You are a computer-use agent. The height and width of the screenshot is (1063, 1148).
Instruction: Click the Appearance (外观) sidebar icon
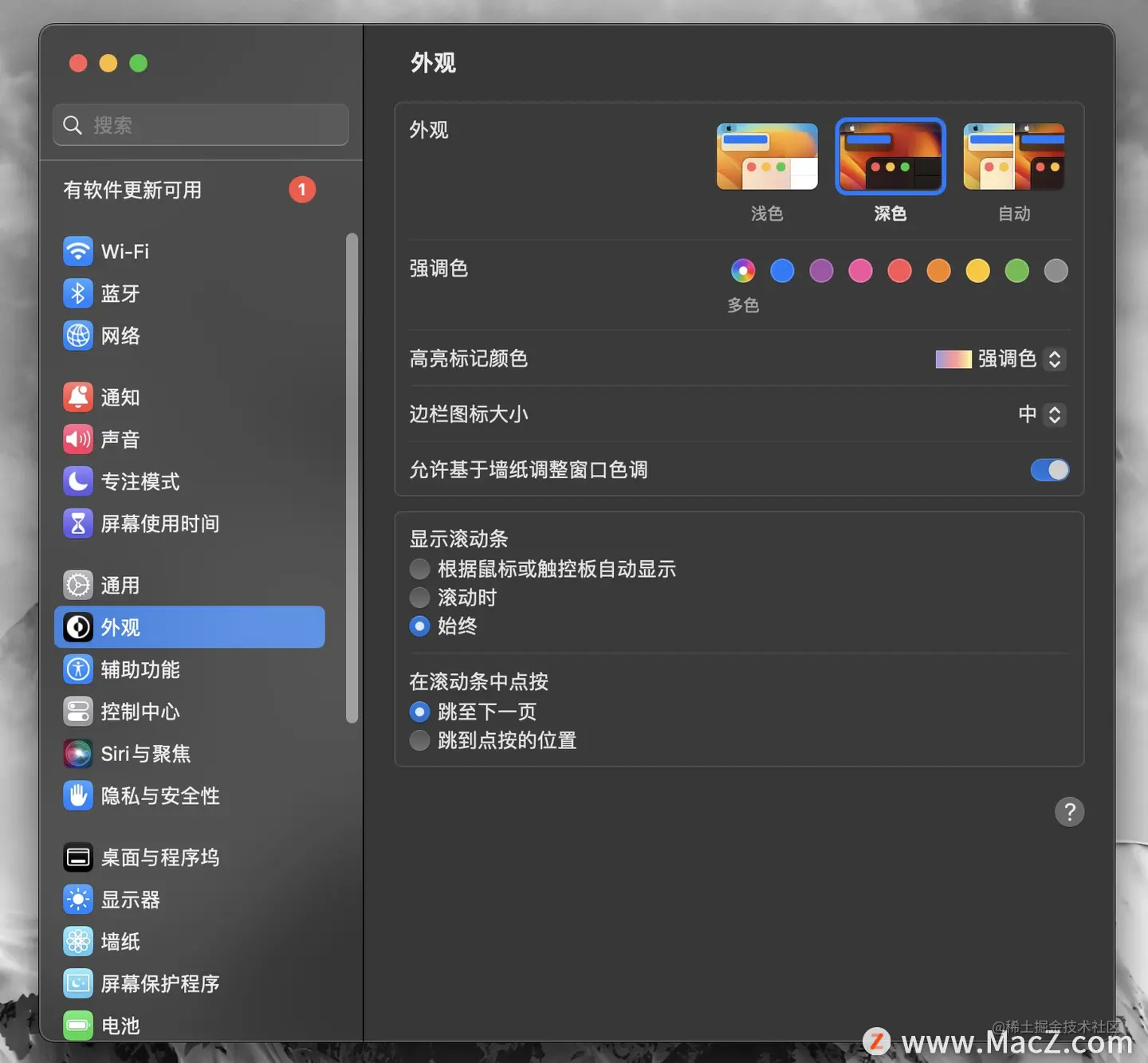click(78, 627)
